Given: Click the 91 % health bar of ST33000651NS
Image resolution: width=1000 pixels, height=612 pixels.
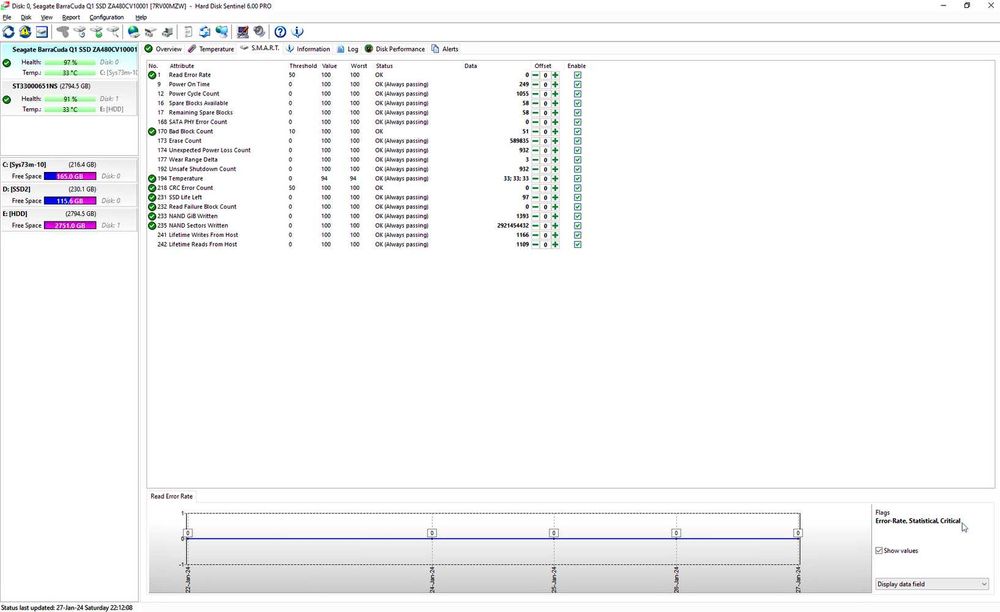Looking at the screenshot, I should [70, 99].
